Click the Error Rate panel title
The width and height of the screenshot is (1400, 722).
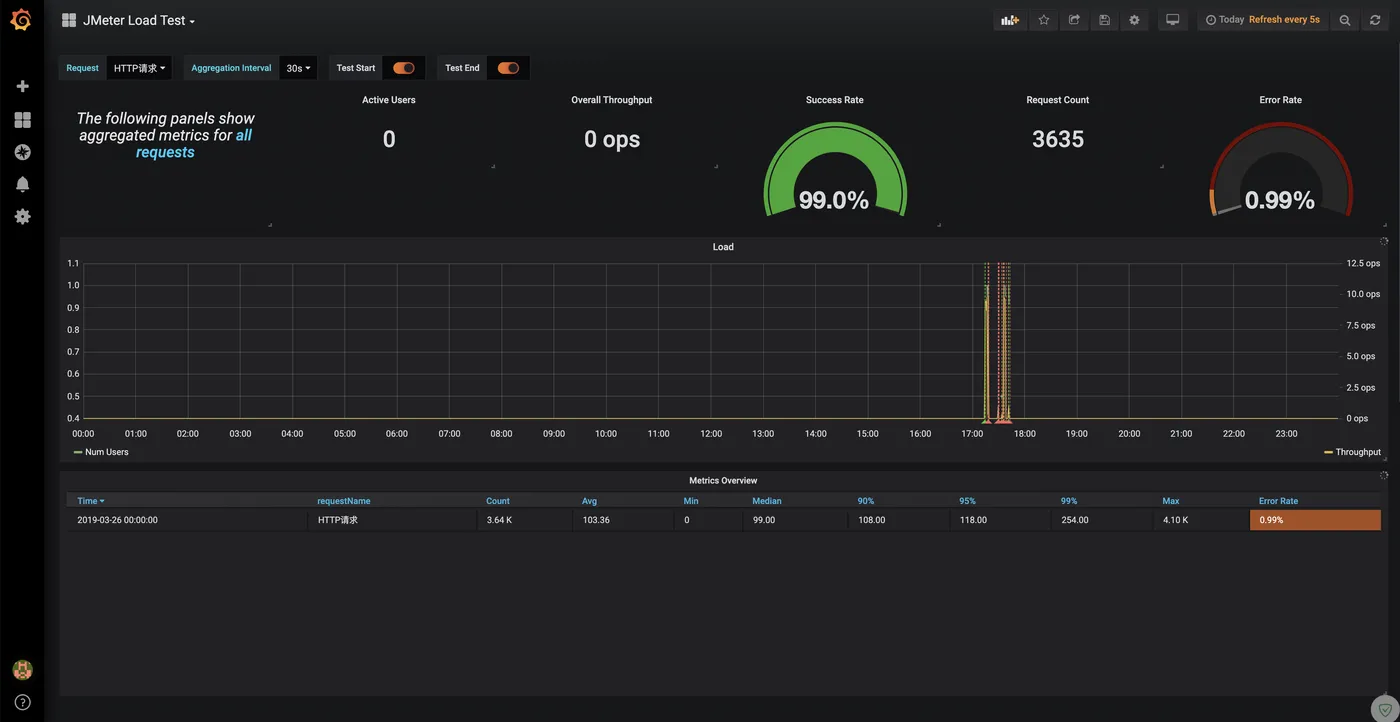pyautogui.click(x=1281, y=100)
